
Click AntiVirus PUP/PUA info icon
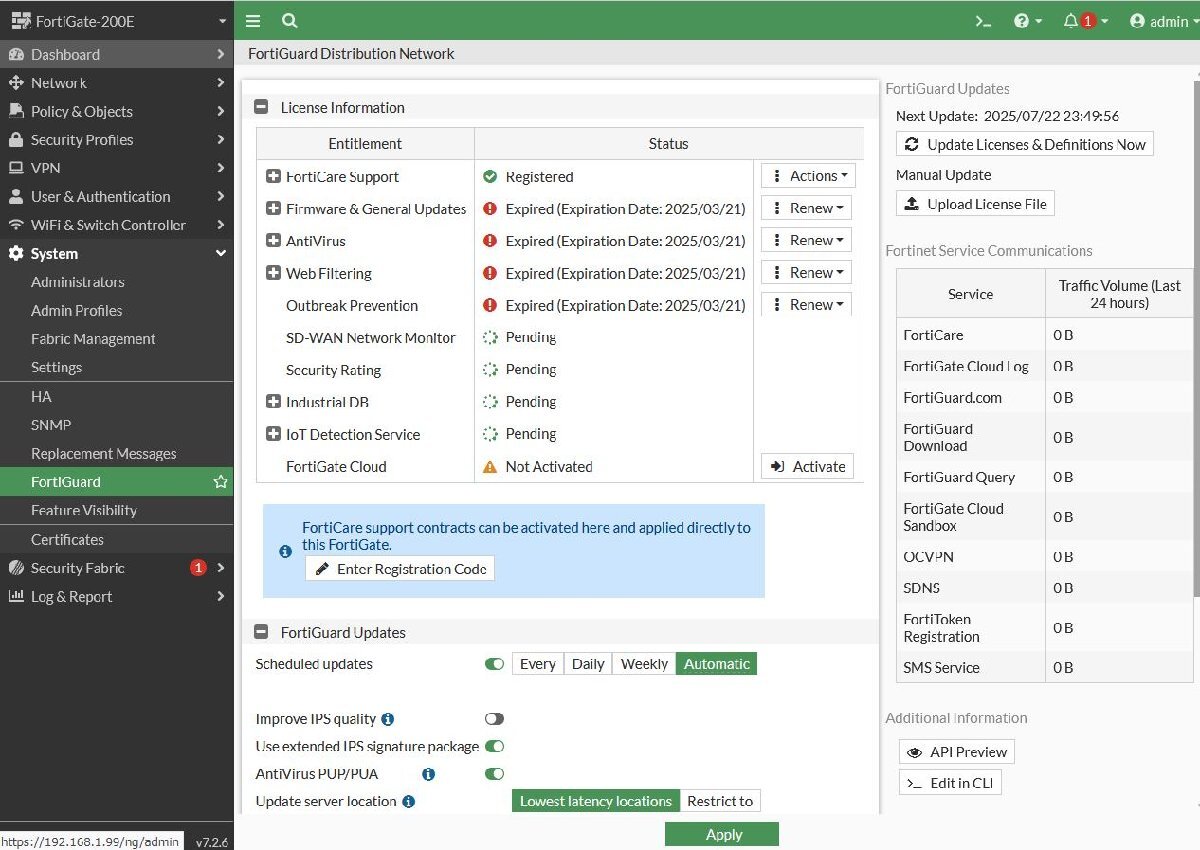click(x=428, y=774)
